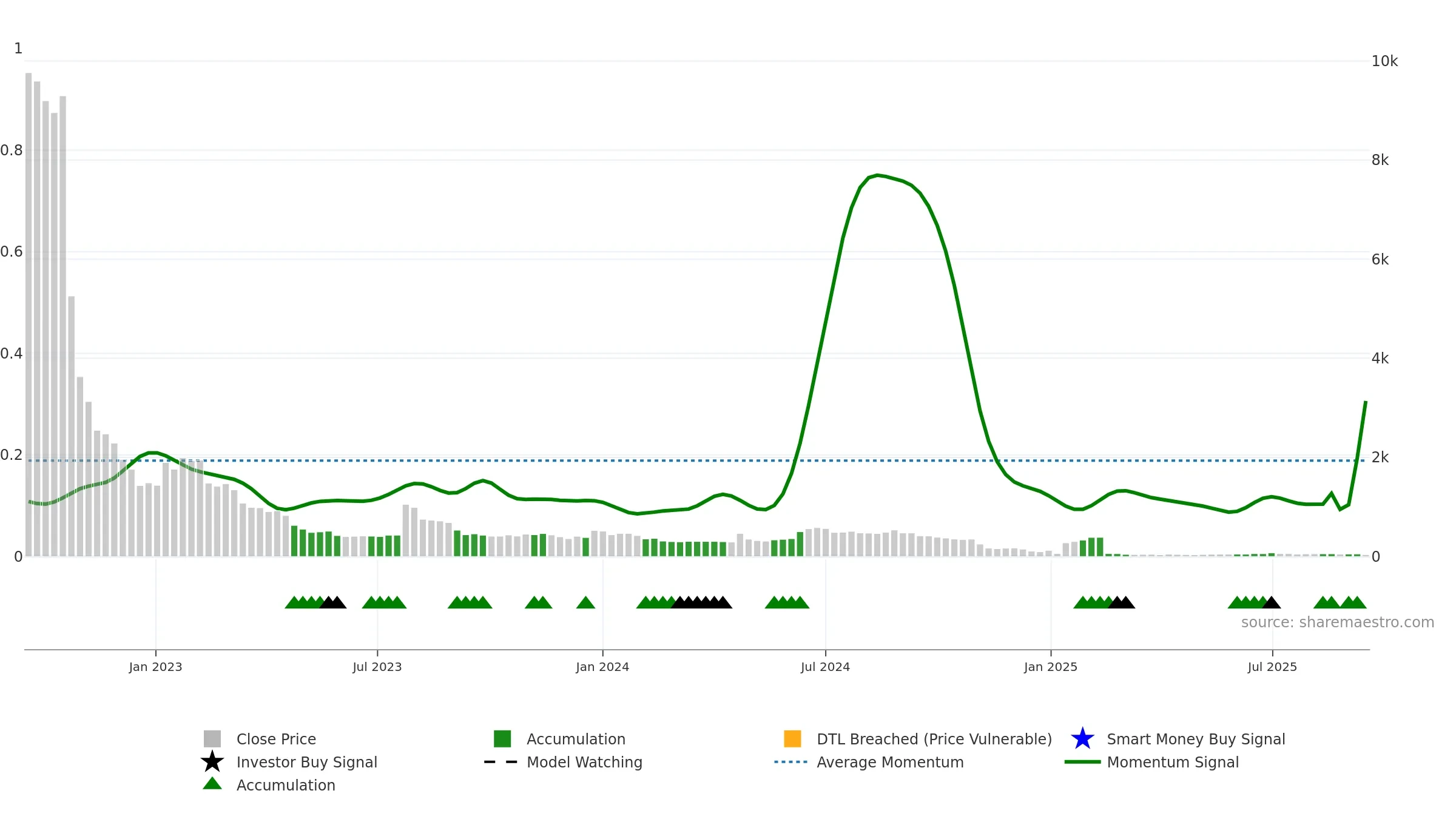Screen dimensions: 1456x819
Task: Click the black Investor Buy Signal star
Action: pyautogui.click(x=212, y=762)
